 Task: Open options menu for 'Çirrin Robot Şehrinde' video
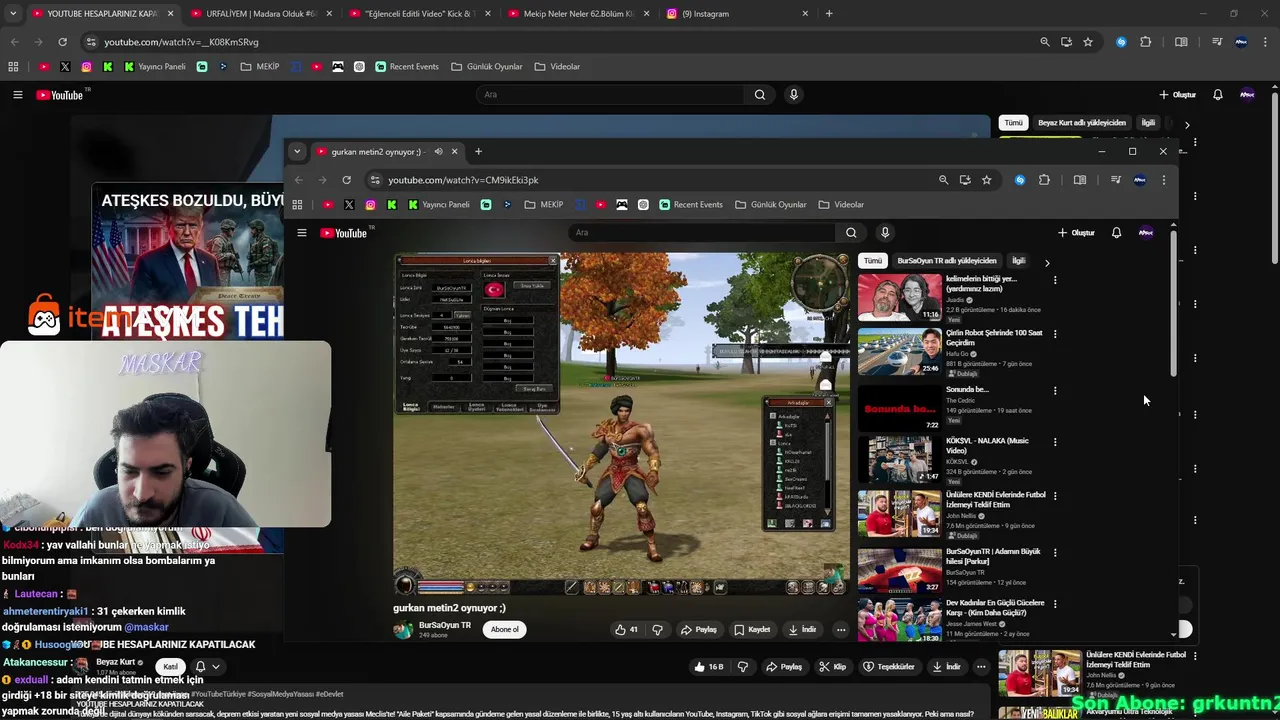[1055, 334]
